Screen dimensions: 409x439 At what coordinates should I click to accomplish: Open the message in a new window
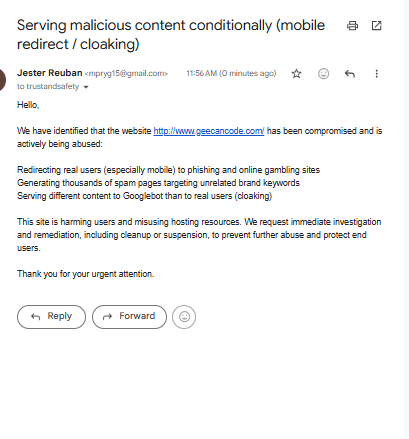[x=376, y=26]
